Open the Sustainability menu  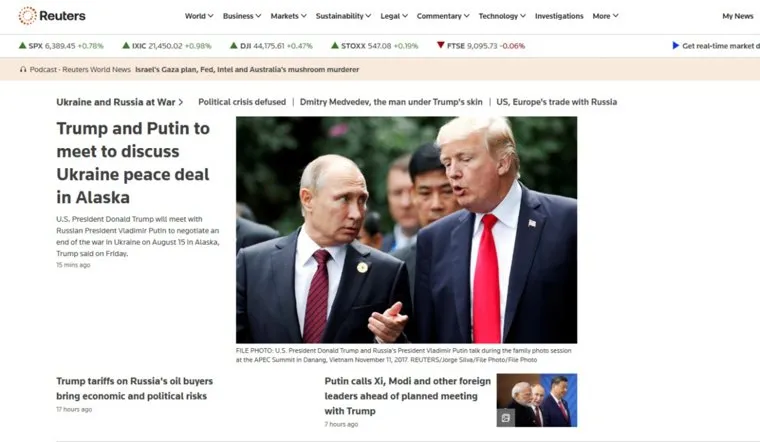[343, 16]
